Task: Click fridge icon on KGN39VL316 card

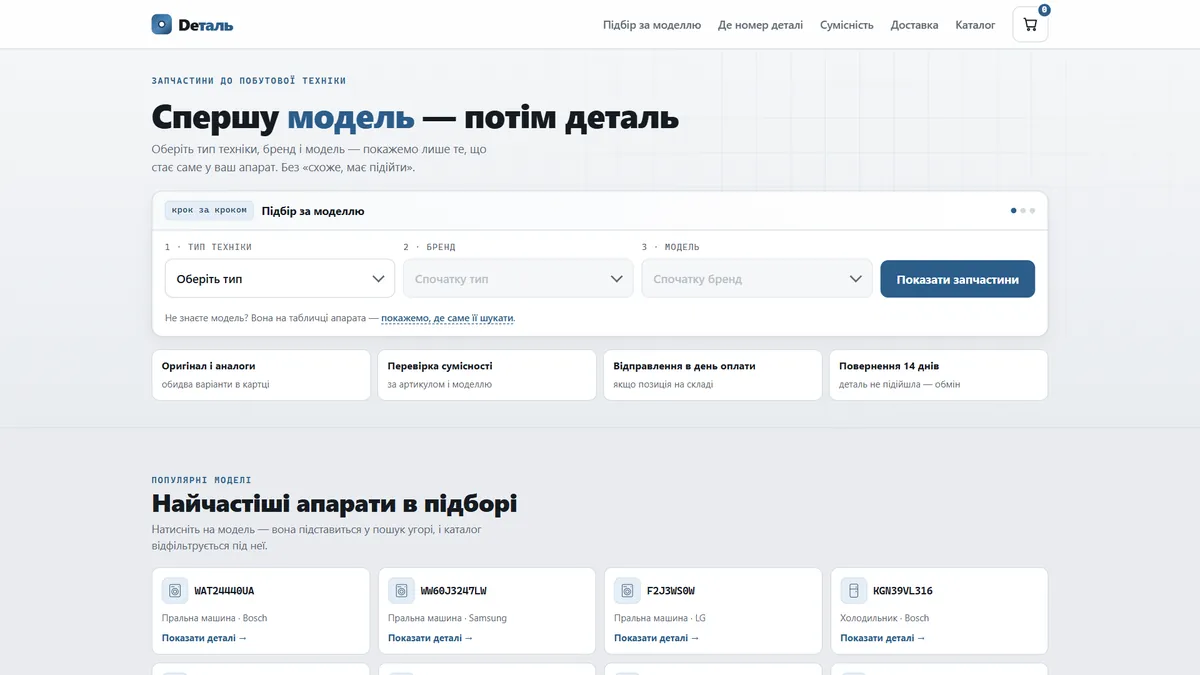Action: [x=853, y=591]
